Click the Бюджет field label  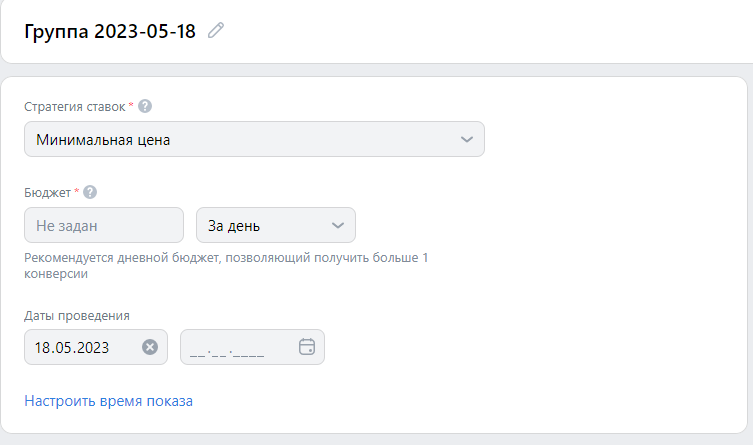click(x=48, y=193)
